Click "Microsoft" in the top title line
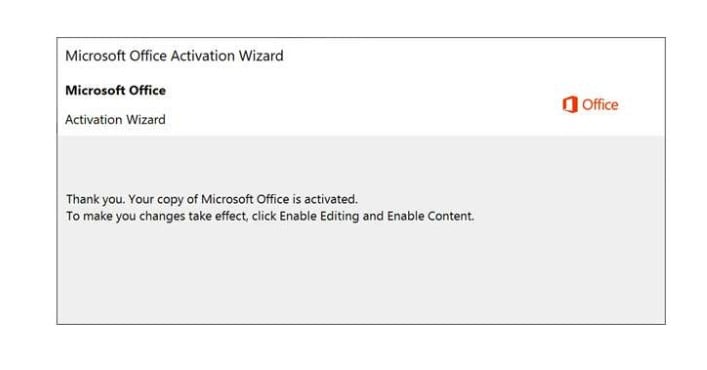The width and height of the screenshot is (707, 370). pyautogui.click(x=96, y=56)
